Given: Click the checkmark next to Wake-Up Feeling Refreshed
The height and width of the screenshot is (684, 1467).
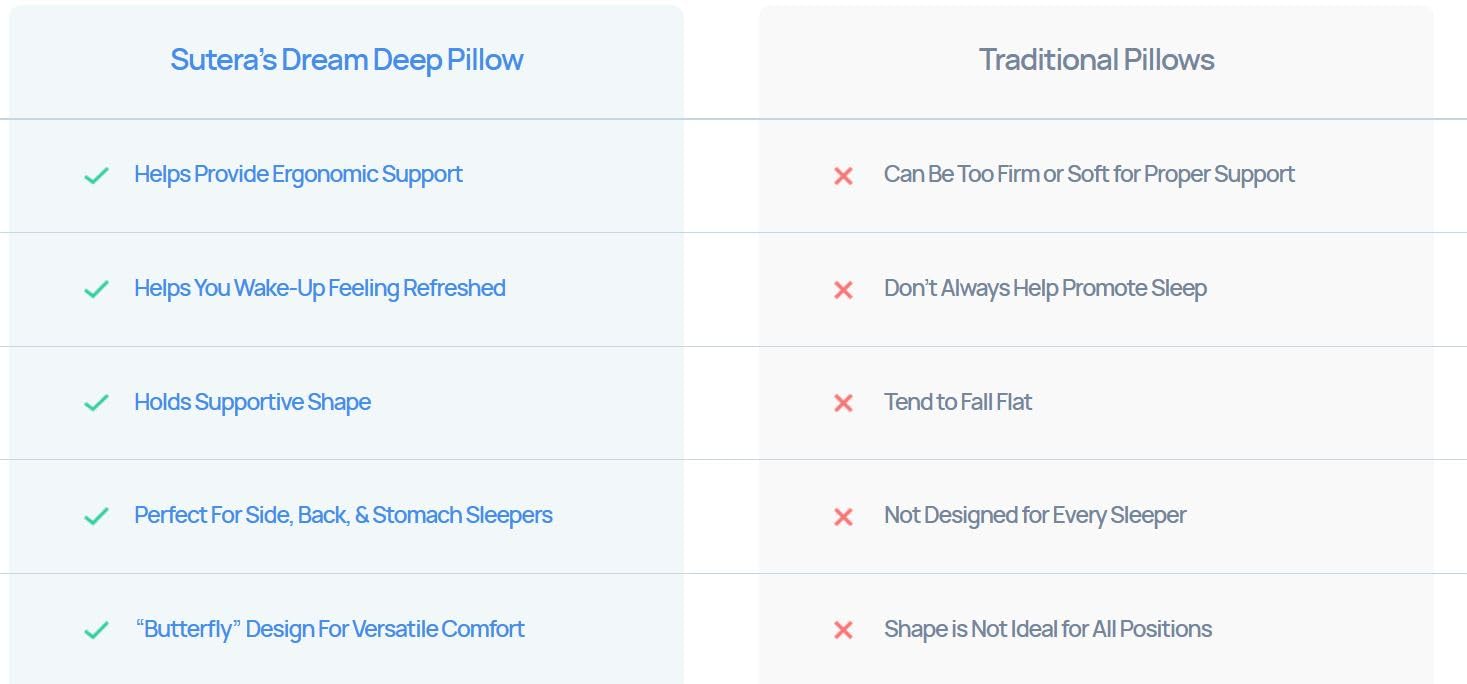Looking at the screenshot, I should [x=96, y=290].
